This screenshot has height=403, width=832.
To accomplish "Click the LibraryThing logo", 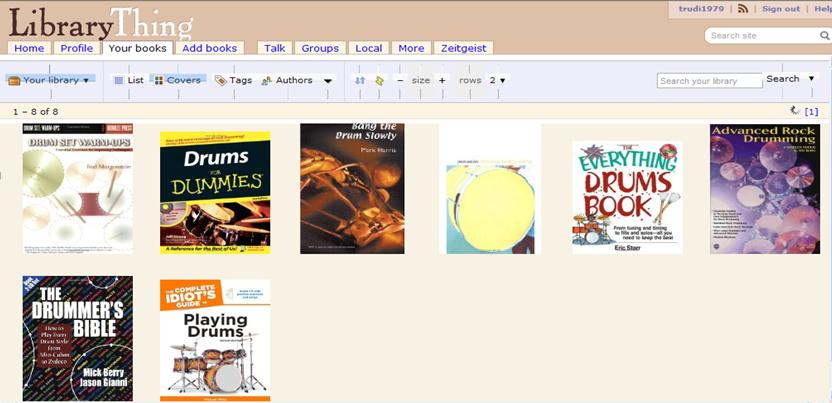I will pos(101,24).
